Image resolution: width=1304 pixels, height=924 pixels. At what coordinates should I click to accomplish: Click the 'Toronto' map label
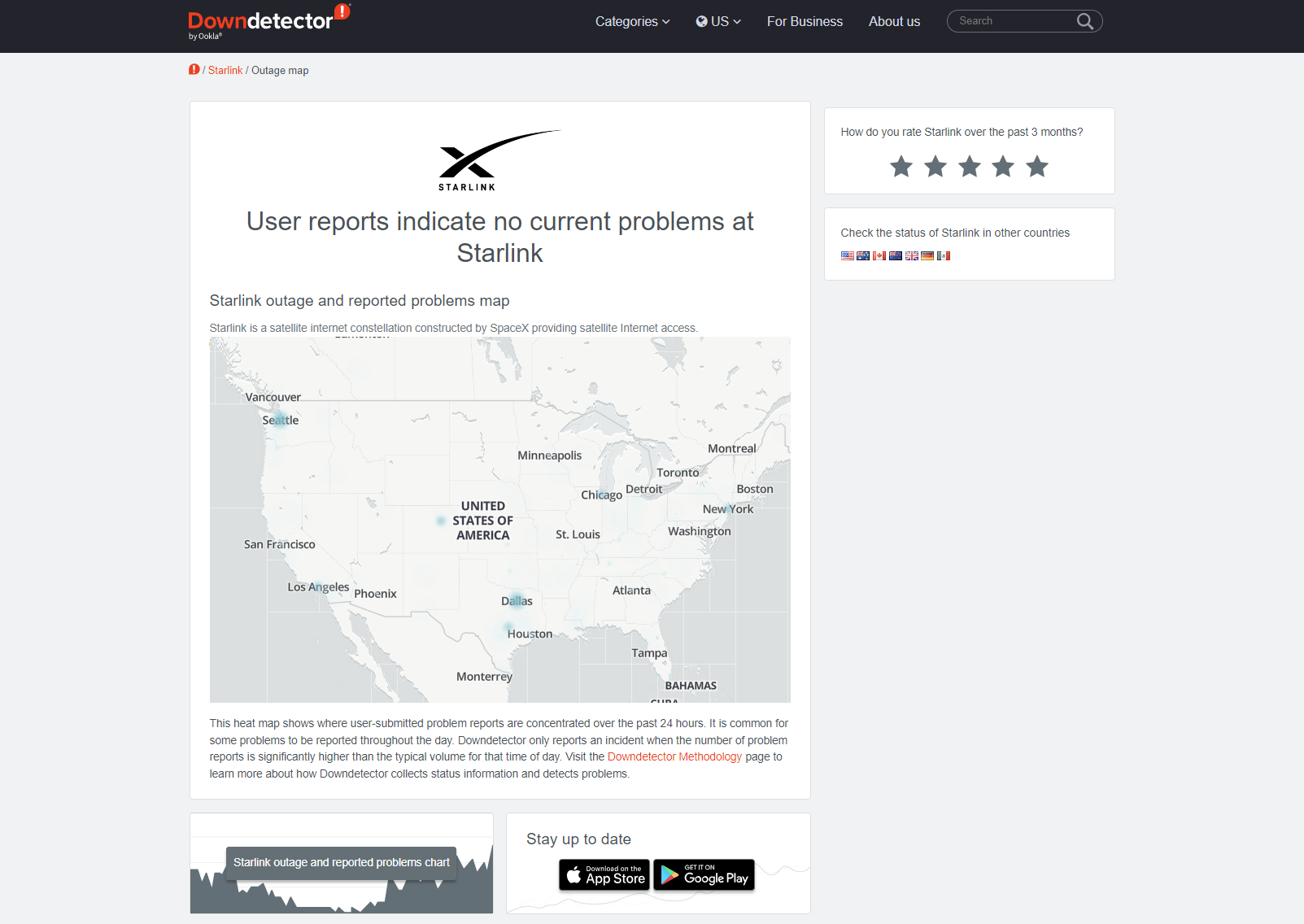pos(678,473)
